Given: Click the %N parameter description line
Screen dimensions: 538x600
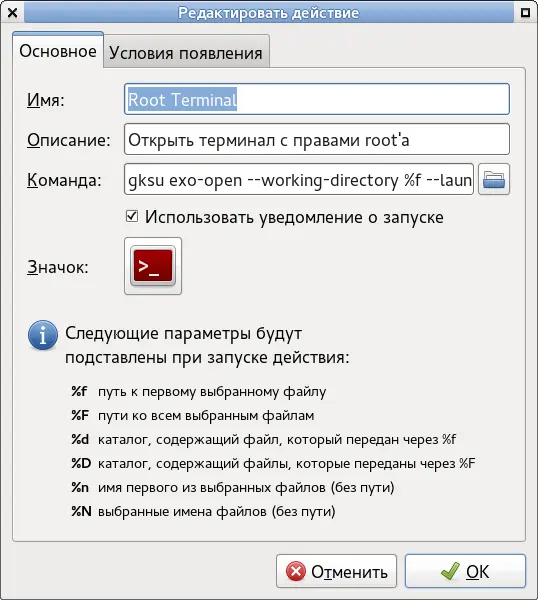Looking at the screenshot, I should (x=203, y=512).
